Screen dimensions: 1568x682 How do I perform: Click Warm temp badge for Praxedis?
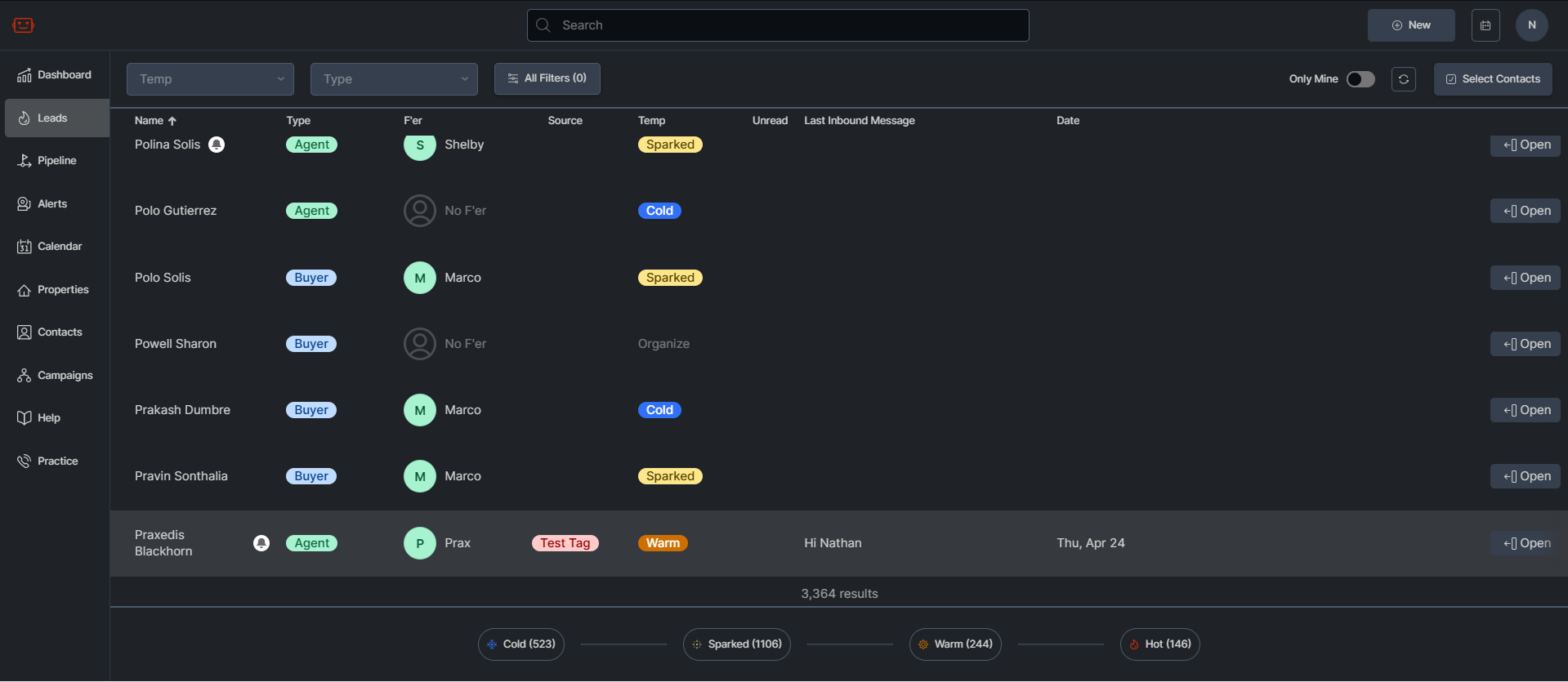pyautogui.click(x=662, y=543)
